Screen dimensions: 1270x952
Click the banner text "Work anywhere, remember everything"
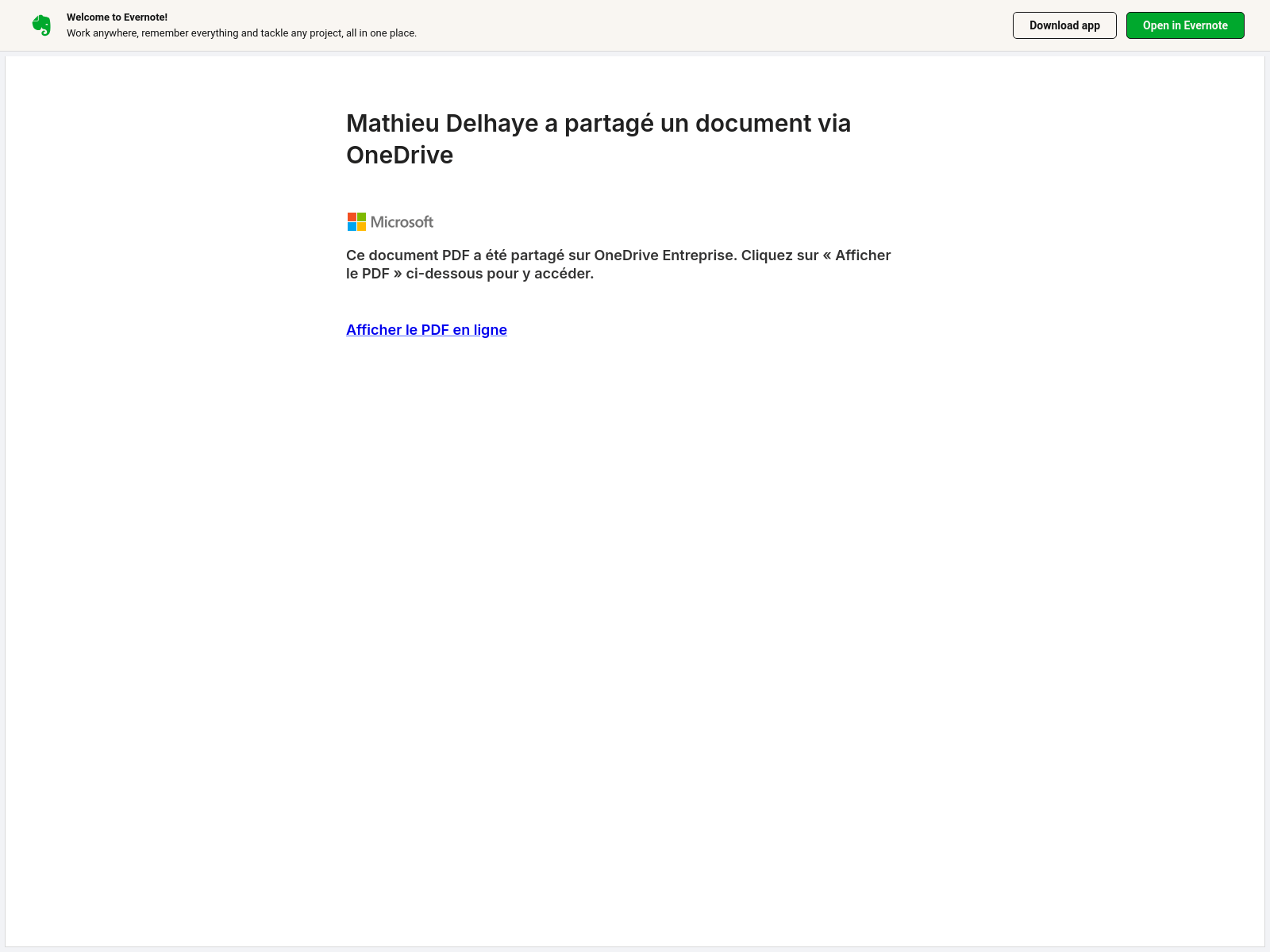152,33
